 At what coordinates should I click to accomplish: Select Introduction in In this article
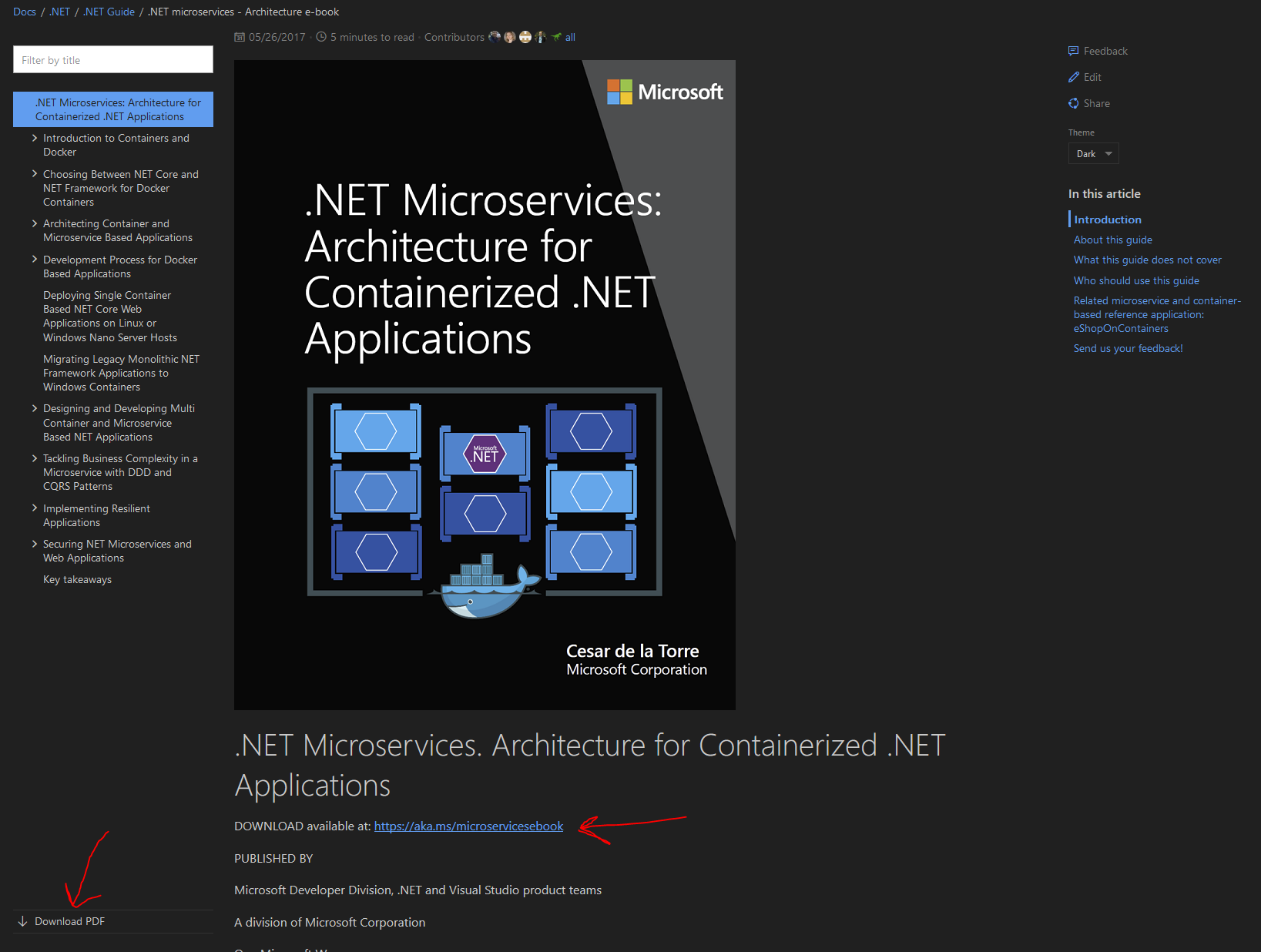[1108, 220]
